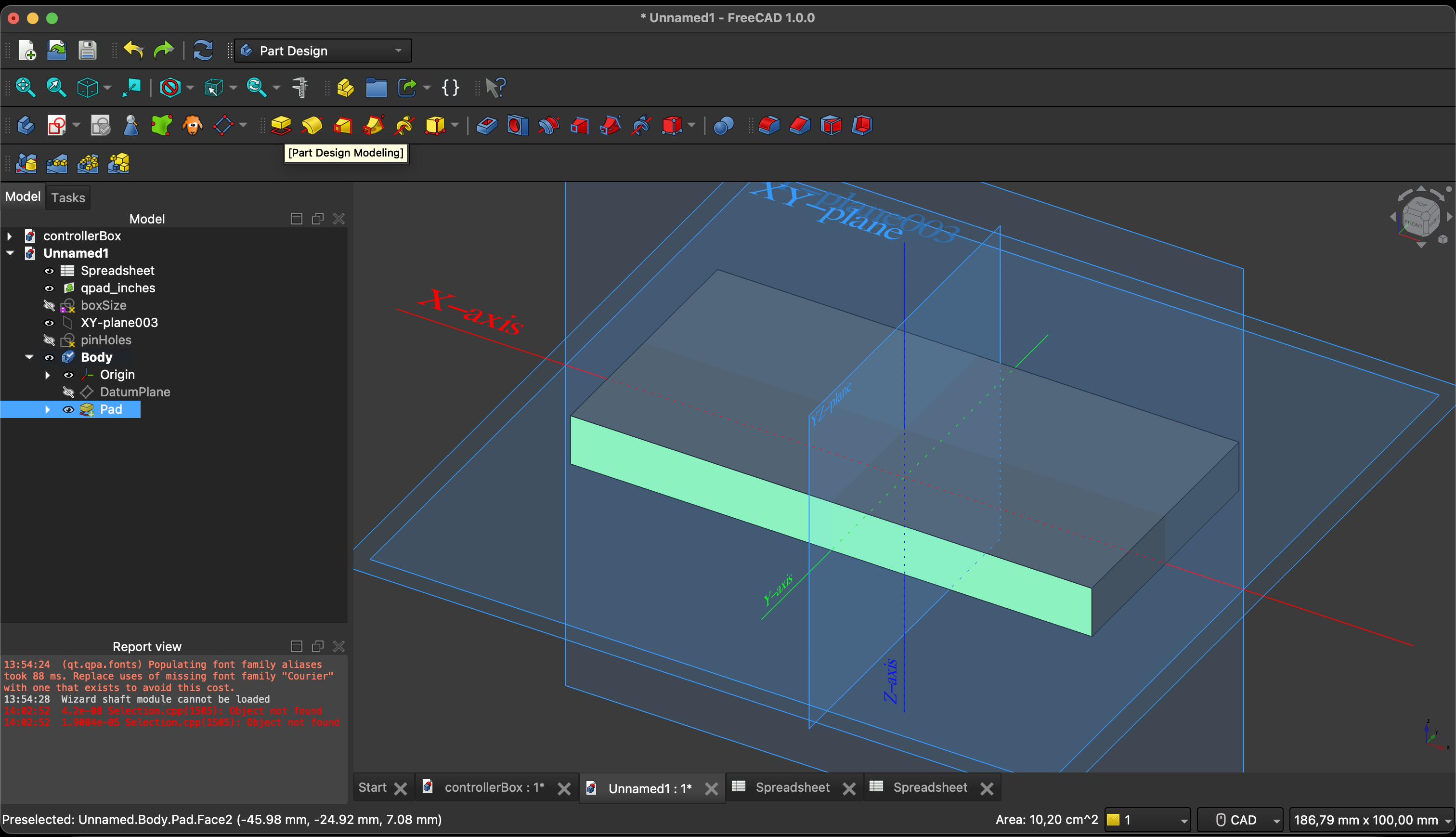Viewport: 1456px width, 837px height.
Task: Open the Start tab at the bottom
Action: tap(372, 787)
